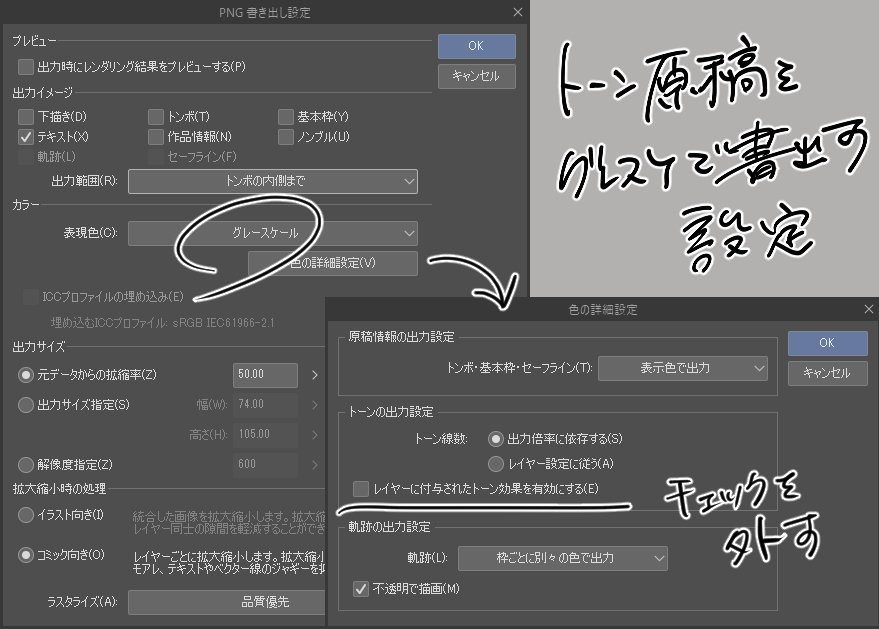This screenshot has width=879, height=629.
Task: Close the 色の詳細設定 dialog
Action: point(868,310)
